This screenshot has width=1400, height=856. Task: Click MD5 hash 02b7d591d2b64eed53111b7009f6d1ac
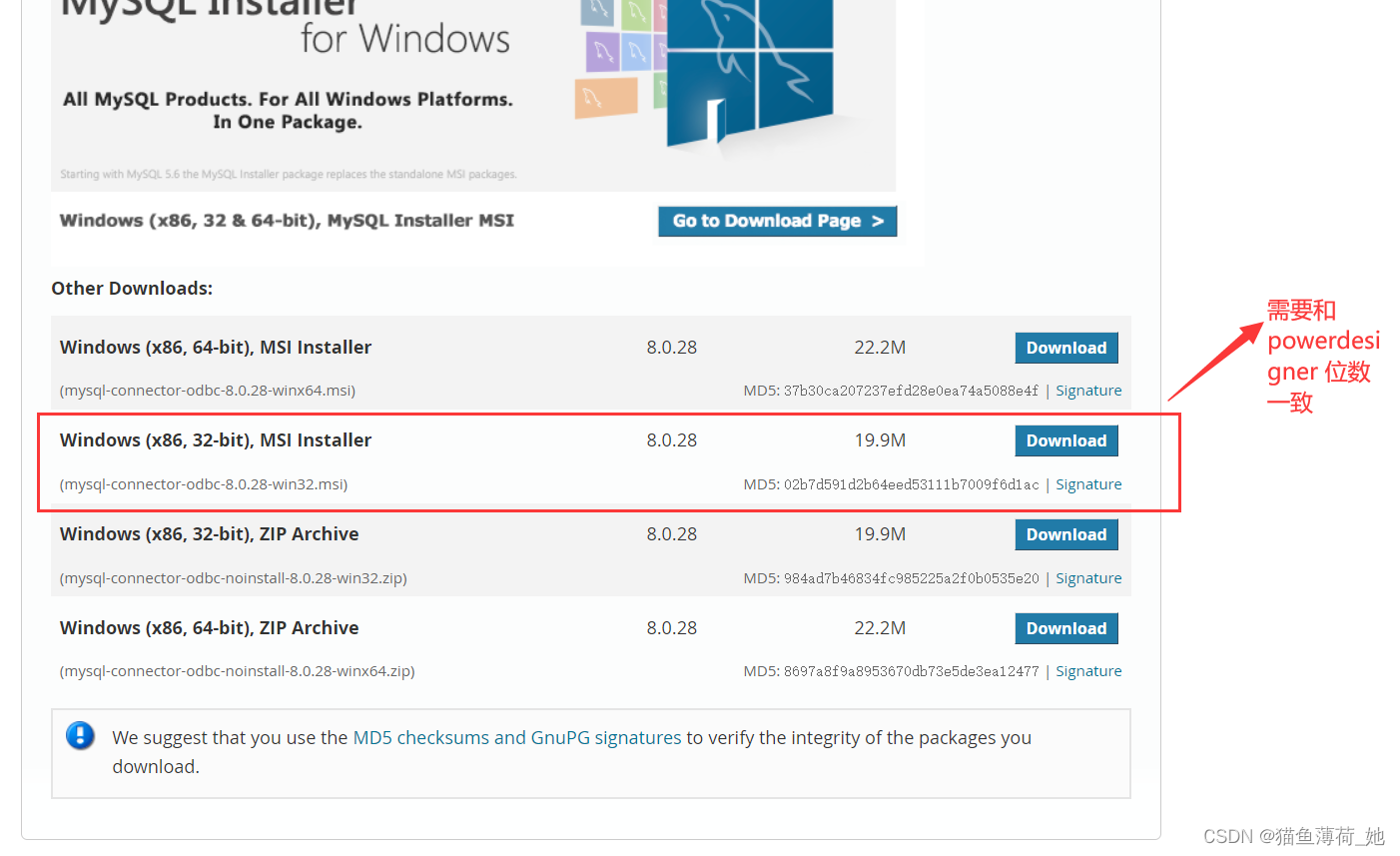911,484
